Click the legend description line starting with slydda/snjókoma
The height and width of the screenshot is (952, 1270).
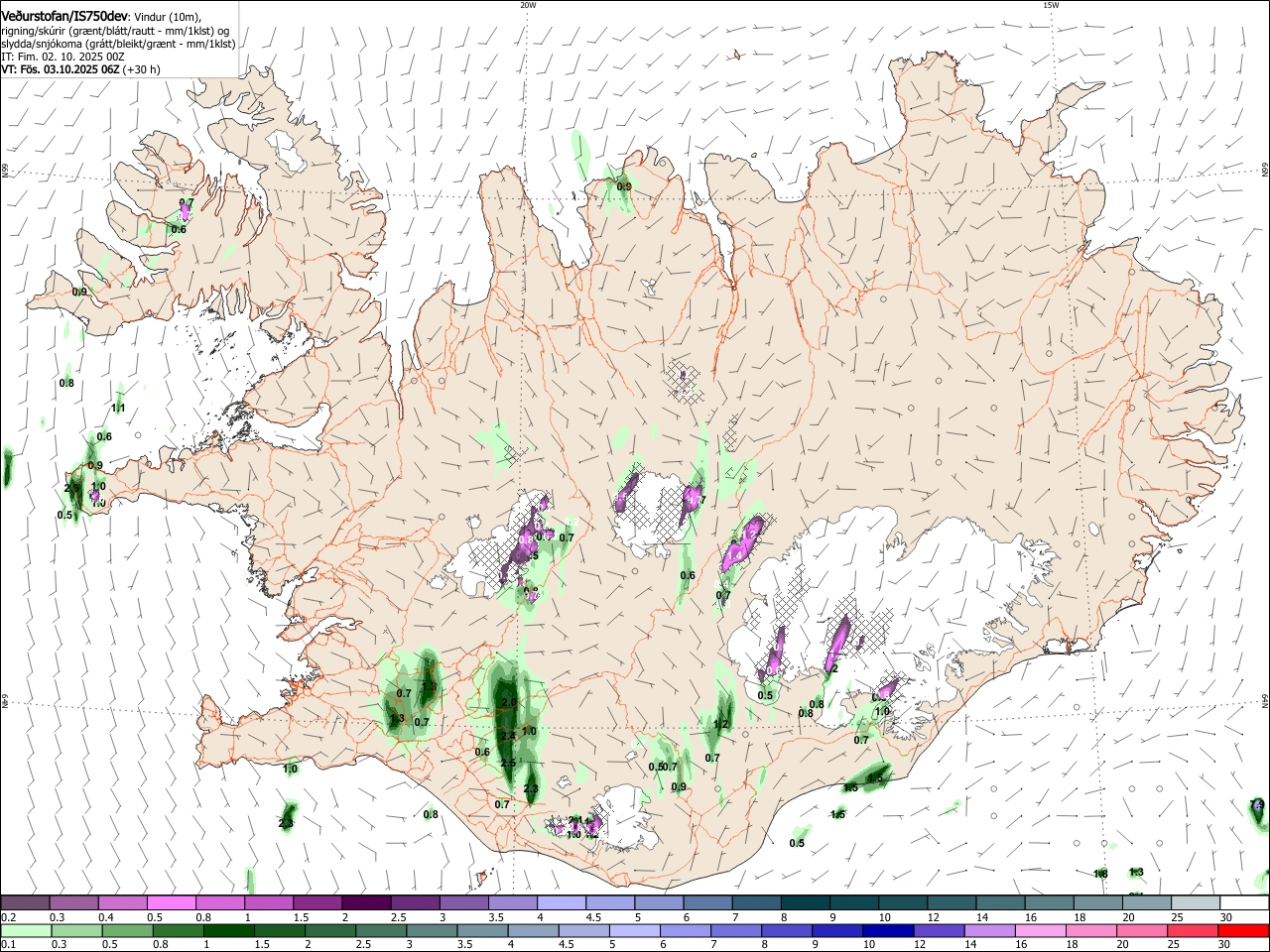(x=118, y=44)
